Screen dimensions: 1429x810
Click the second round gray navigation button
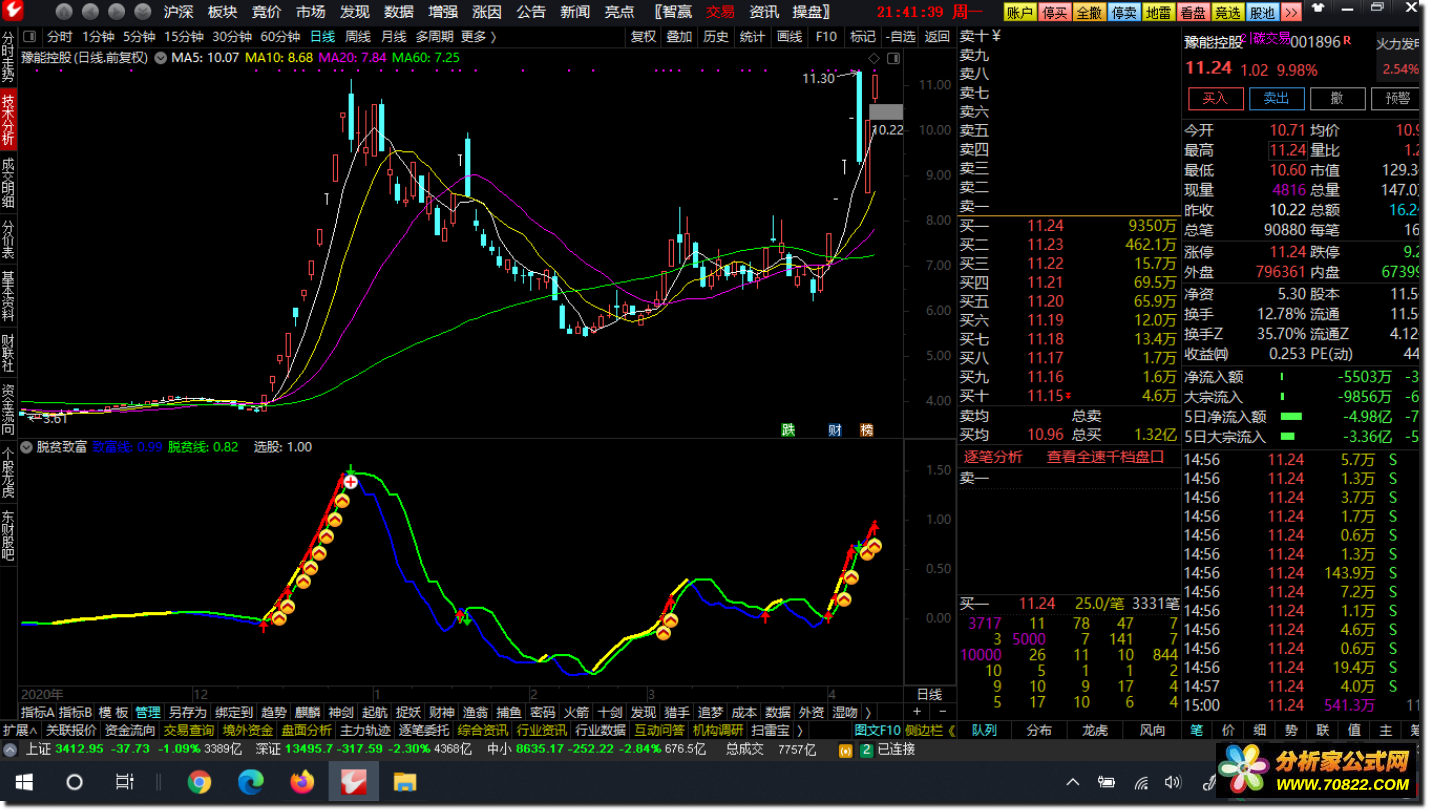pyautogui.click(x=91, y=12)
